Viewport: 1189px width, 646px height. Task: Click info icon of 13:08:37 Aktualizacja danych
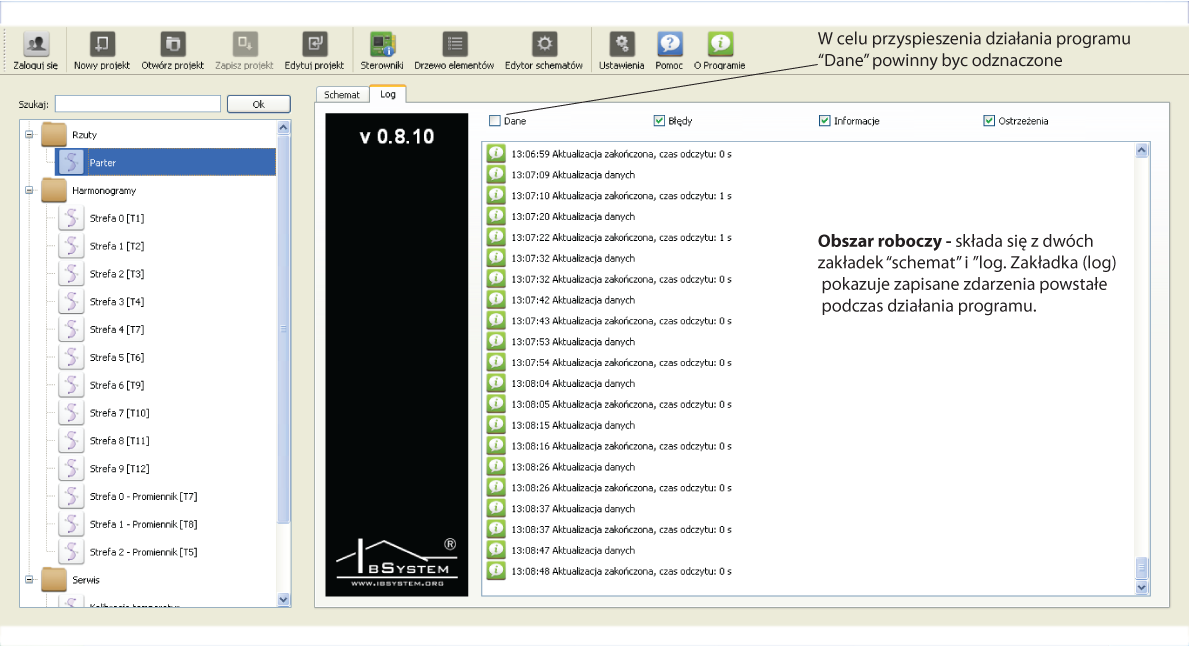click(x=496, y=508)
